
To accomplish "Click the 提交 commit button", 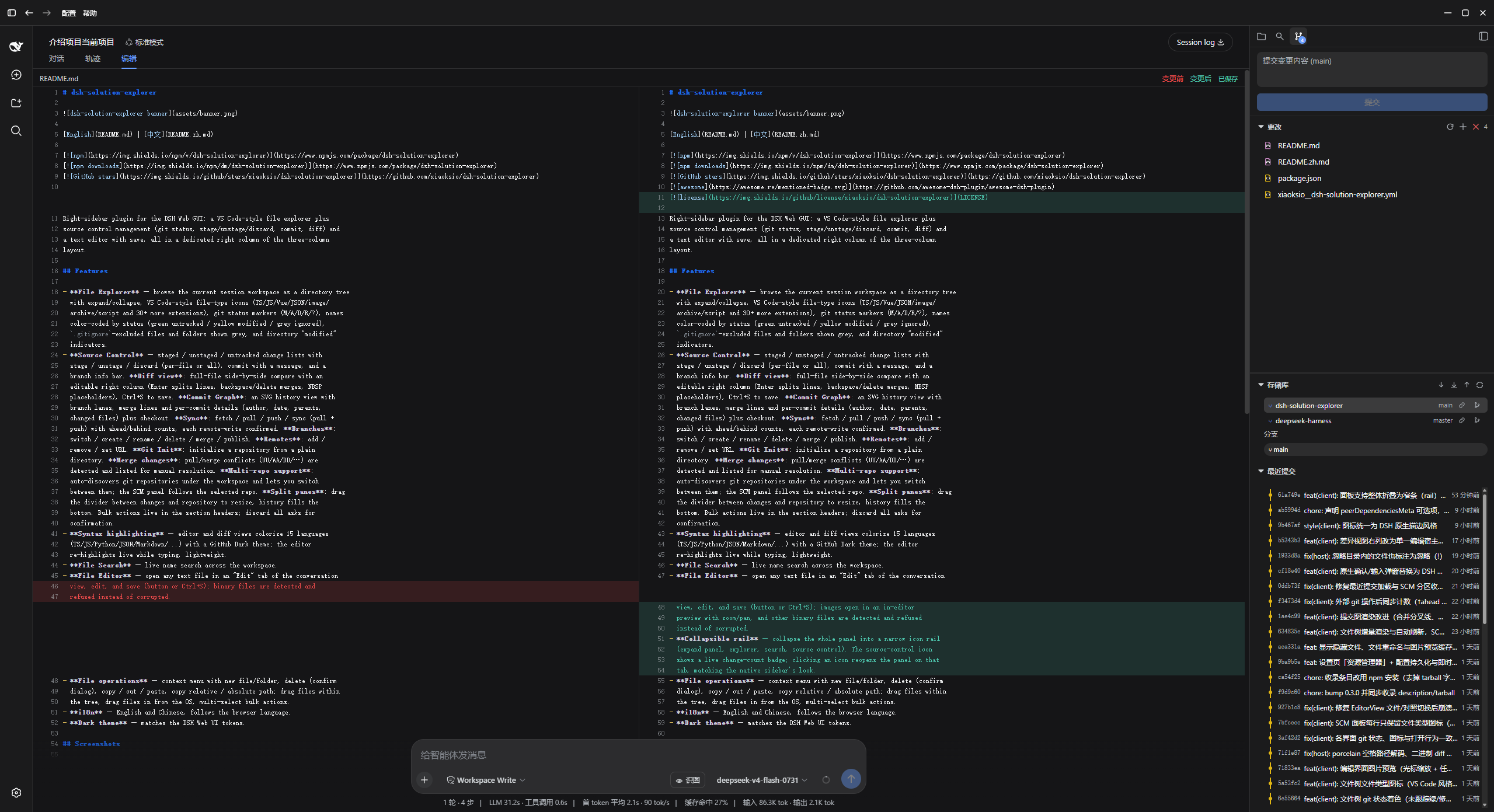I will (1371, 102).
